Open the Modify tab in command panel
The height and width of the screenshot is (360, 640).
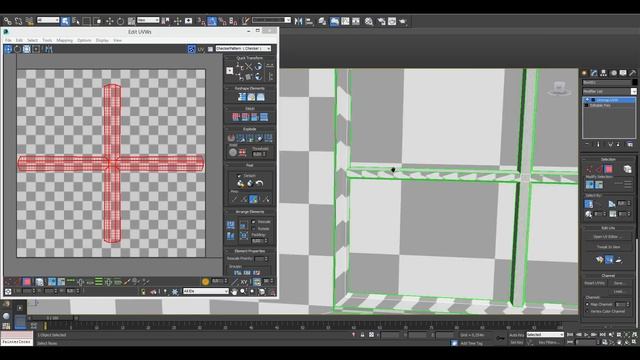click(594, 73)
